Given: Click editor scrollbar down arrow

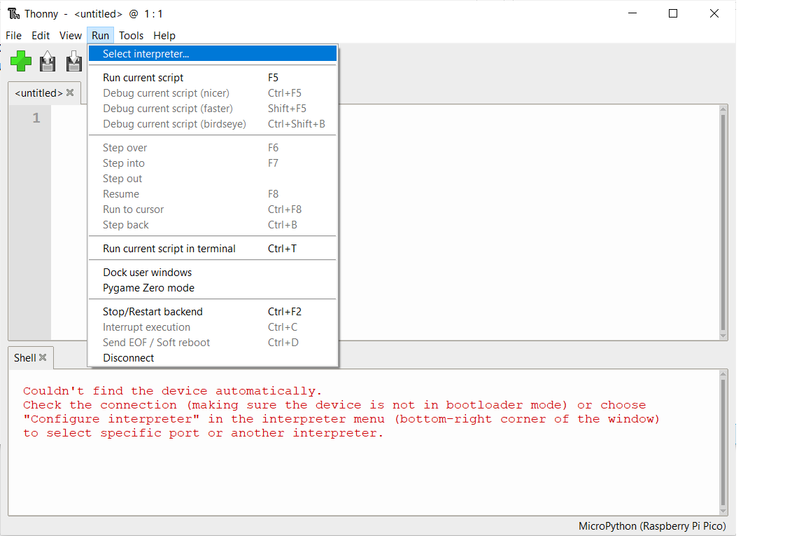Looking at the screenshot, I should click(723, 336).
